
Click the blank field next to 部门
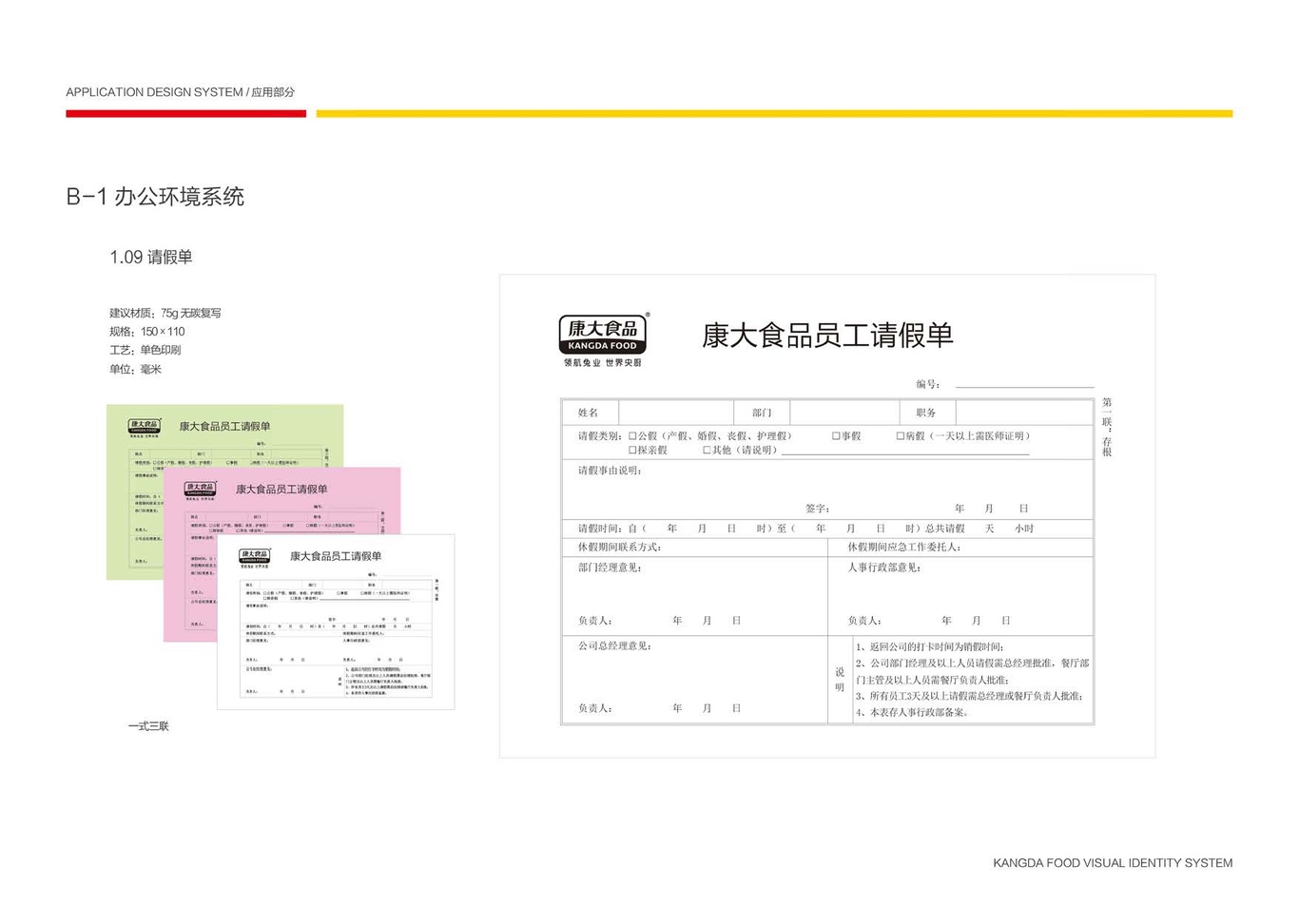(844, 413)
